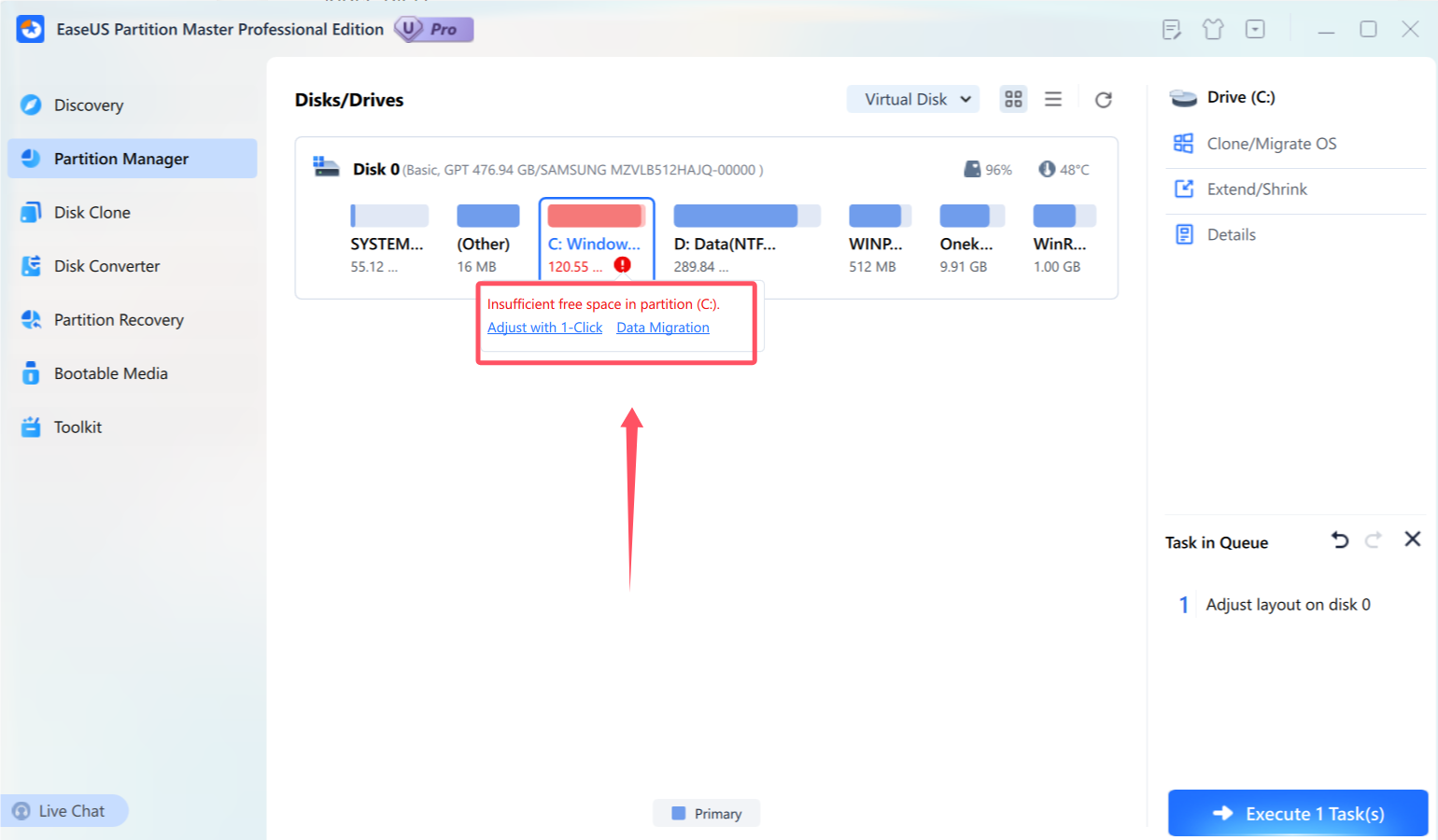Viewport: 1438px width, 840px height.
Task: Refresh the disks list
Action: [1104, 99]
